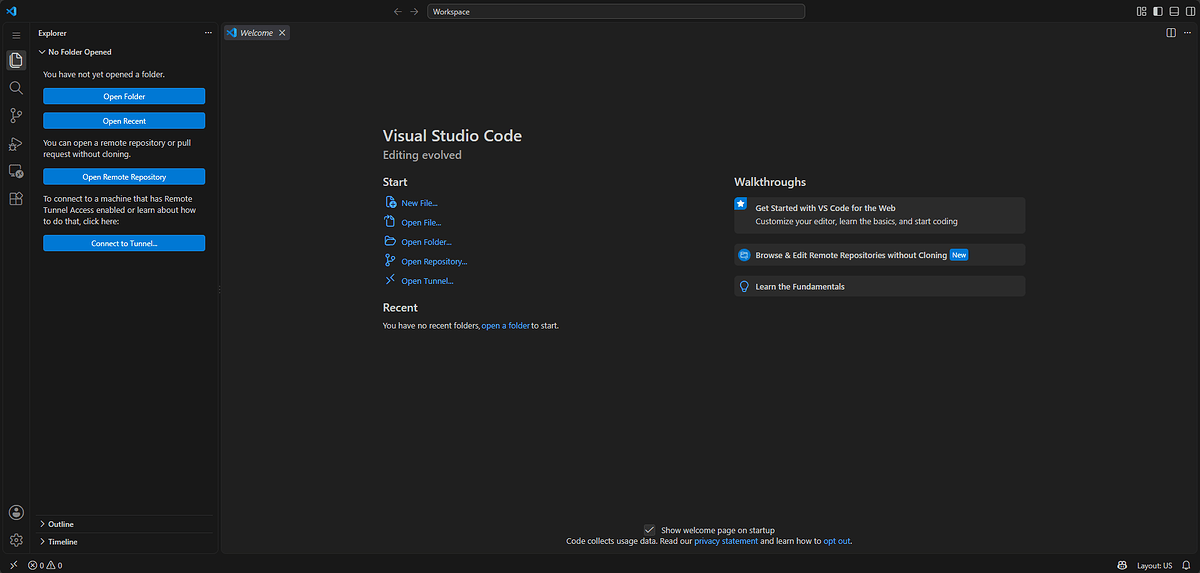This screenshot has height=573, width=1200.
Task: Click the Connect to Tunnel button
Action: [124, 243]
